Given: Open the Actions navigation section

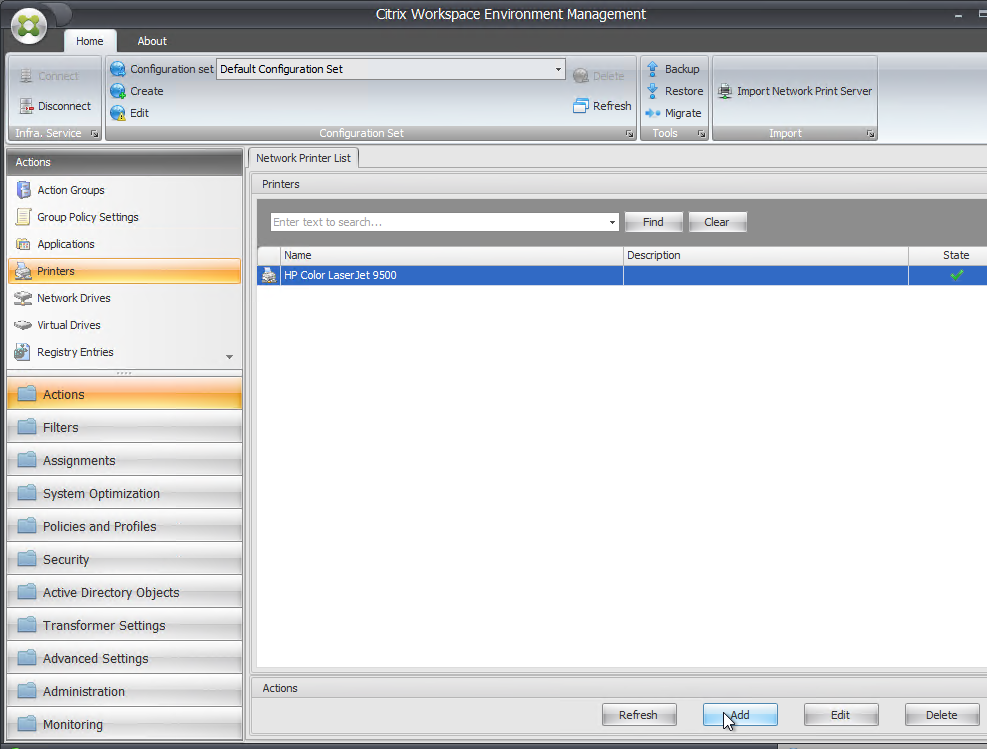Looking at the screenshot, I should pyautogui.click(x=124, y=394).
